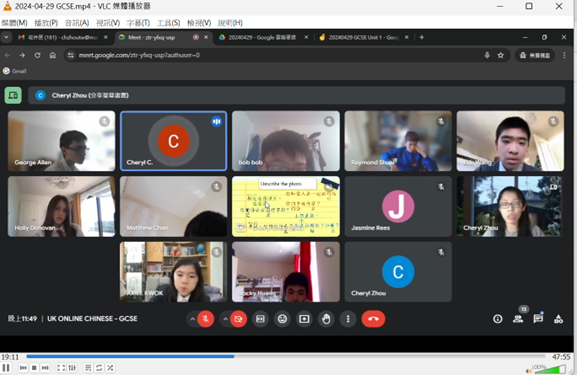Open the meeting details info icon

pyautogui.click(x=498, y=319)
